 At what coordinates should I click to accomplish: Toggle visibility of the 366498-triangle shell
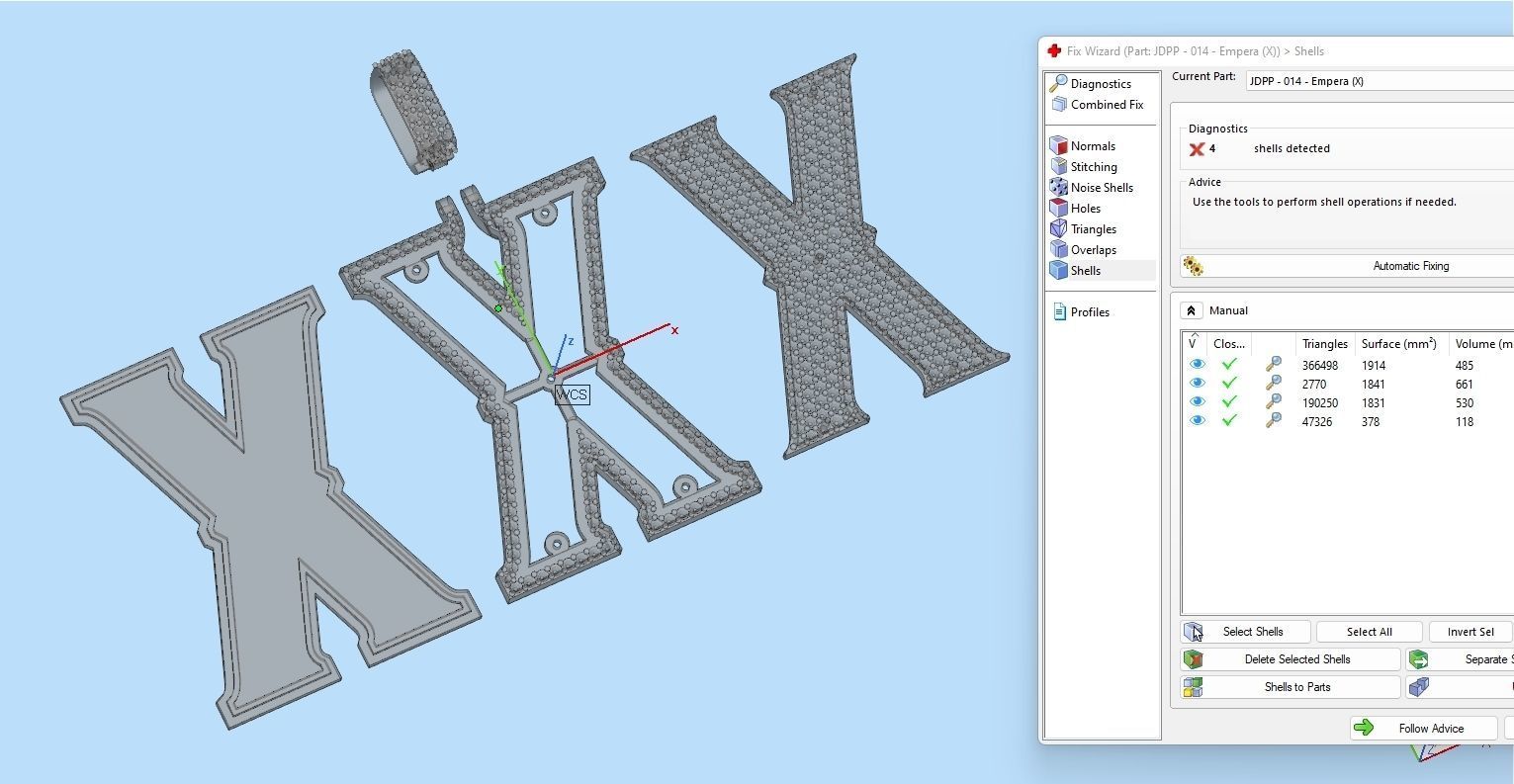1197,365
